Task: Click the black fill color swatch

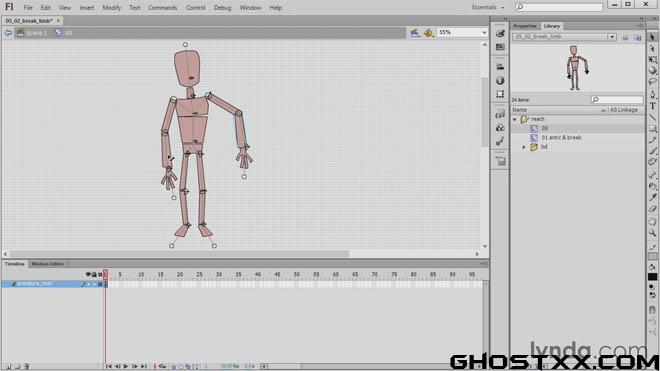Action: tap(652, 277)
